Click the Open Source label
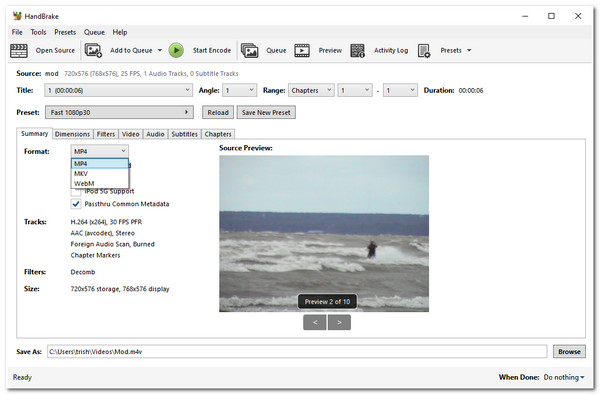The width and height of the screenshot is (600, 395). pyautogui.click(x=55, y=51)
